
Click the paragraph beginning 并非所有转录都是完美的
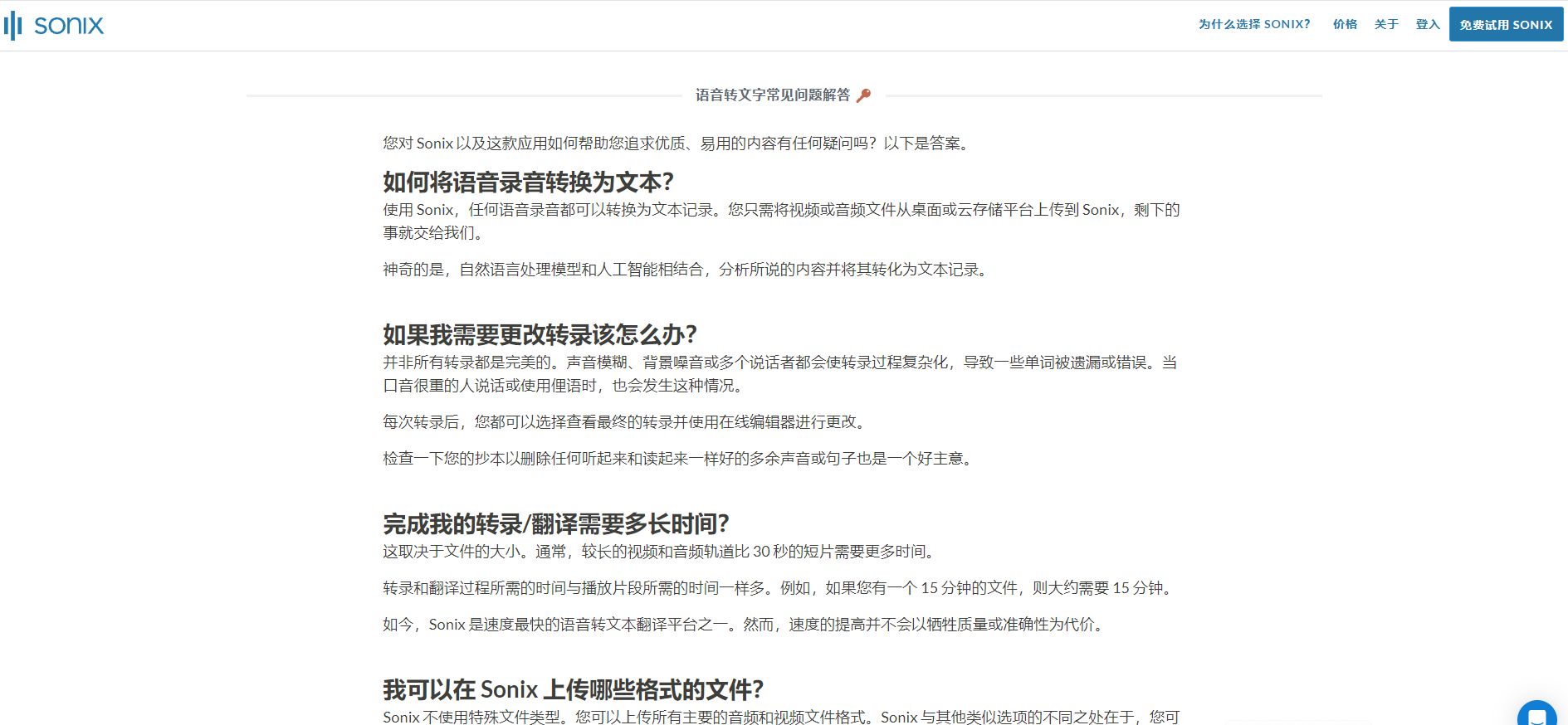click(780, 374)
